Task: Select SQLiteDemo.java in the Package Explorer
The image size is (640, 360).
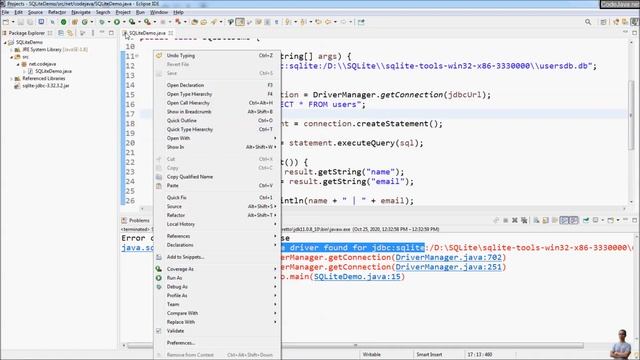Action: coord(53,71)
